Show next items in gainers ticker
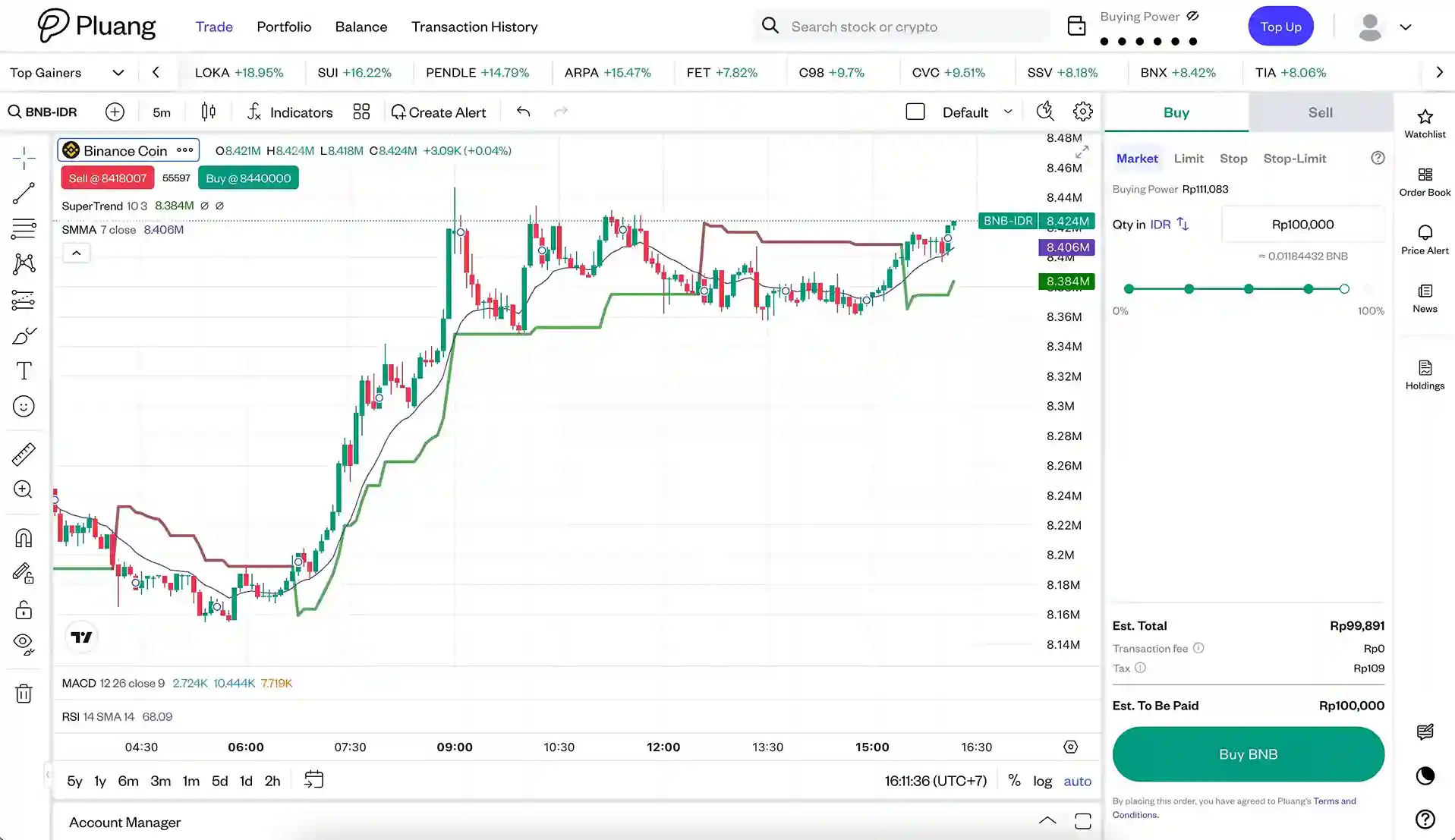 tap(1439, 73)
